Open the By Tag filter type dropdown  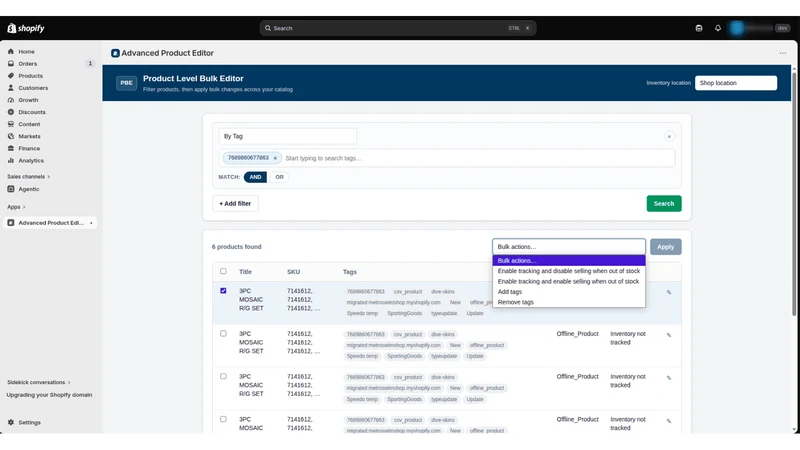pos(288,136)
